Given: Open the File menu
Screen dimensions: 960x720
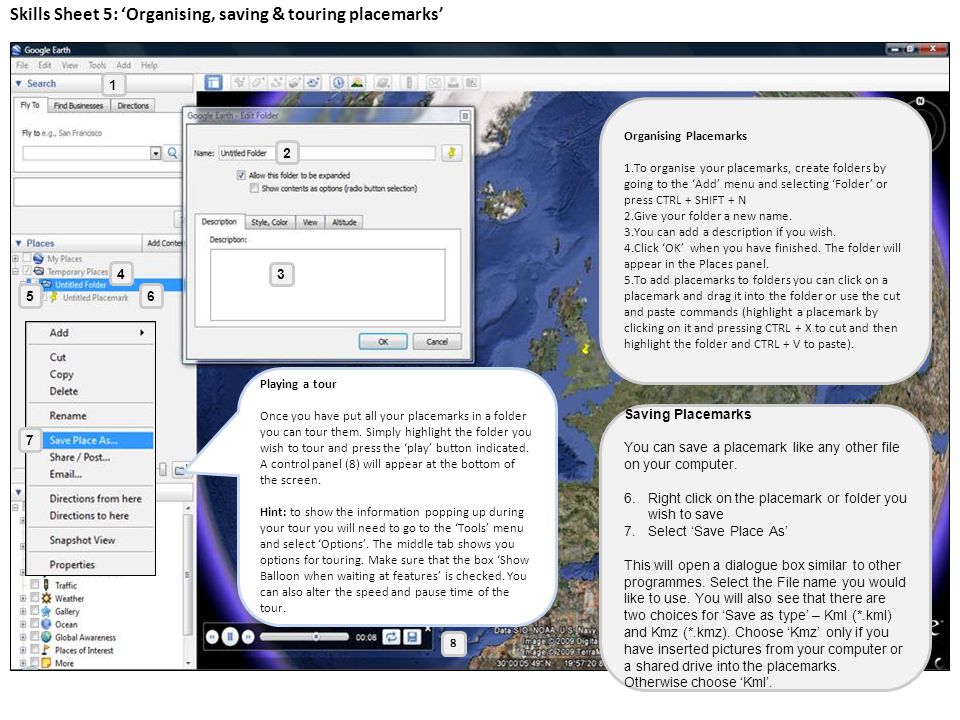Looking at the screenshot, I should [22, 65].
